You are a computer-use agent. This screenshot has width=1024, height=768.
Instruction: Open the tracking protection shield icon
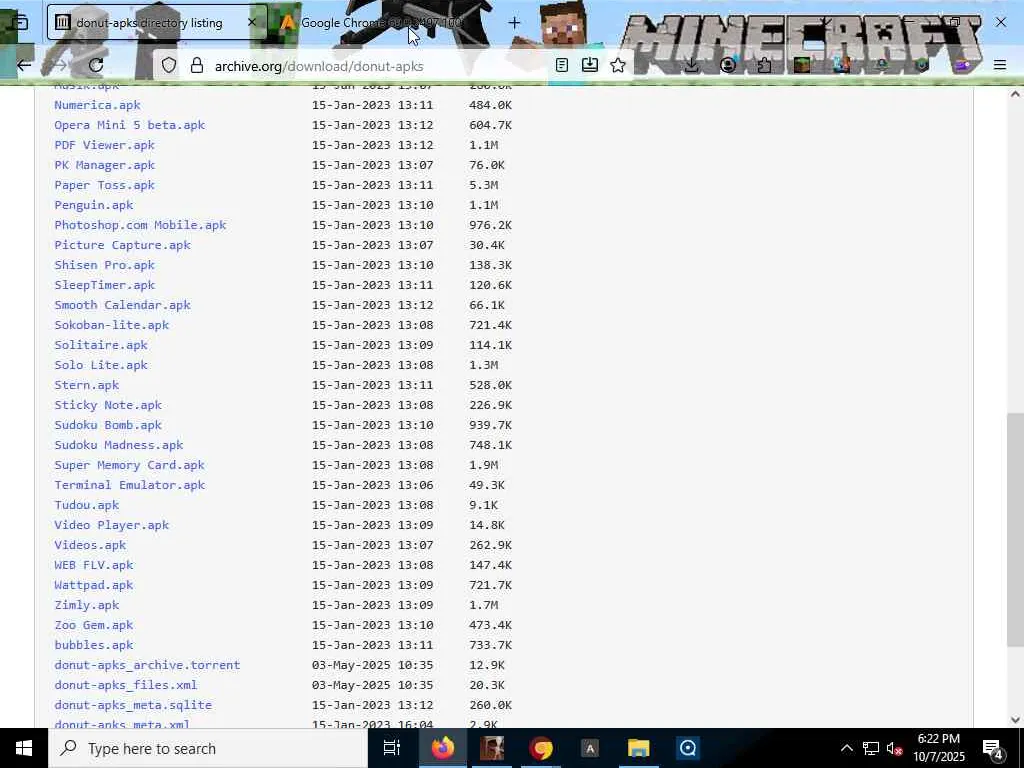tap(169, 65)
